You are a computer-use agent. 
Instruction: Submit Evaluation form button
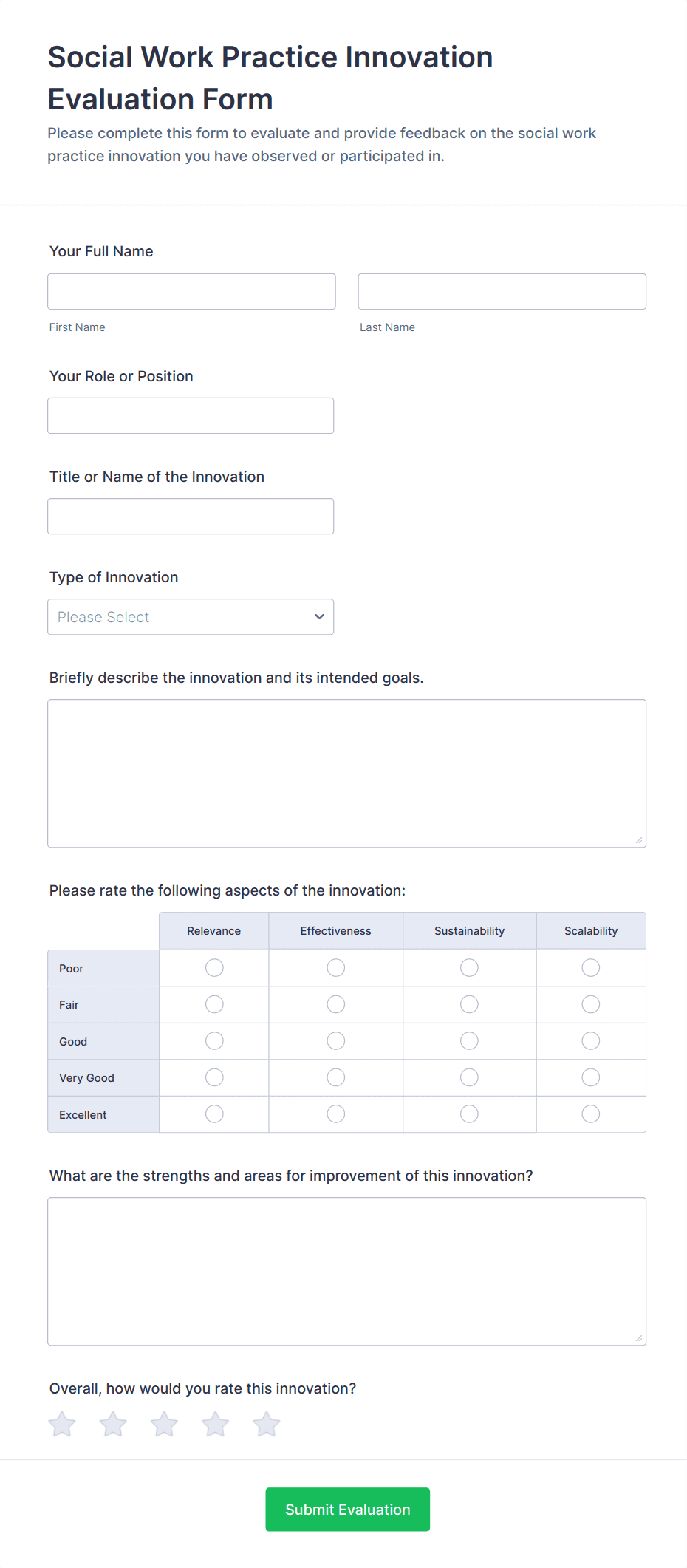pyautogui.click(x=347, y=1510)
